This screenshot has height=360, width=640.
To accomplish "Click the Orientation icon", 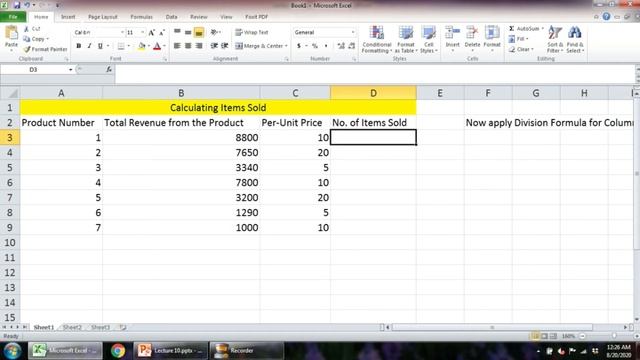I will tap(214, 32).
